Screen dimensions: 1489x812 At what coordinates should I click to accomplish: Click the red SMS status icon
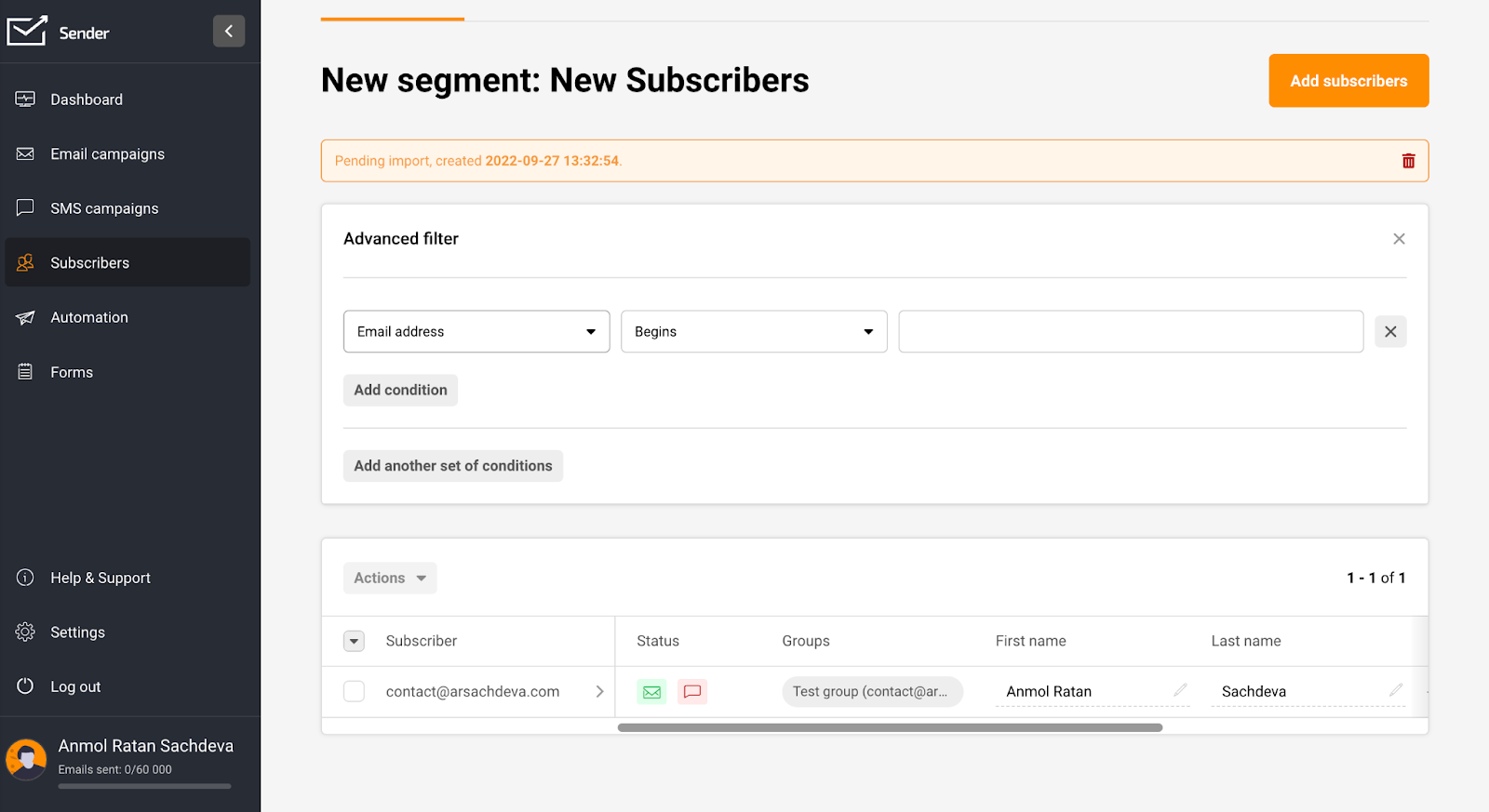691,692
